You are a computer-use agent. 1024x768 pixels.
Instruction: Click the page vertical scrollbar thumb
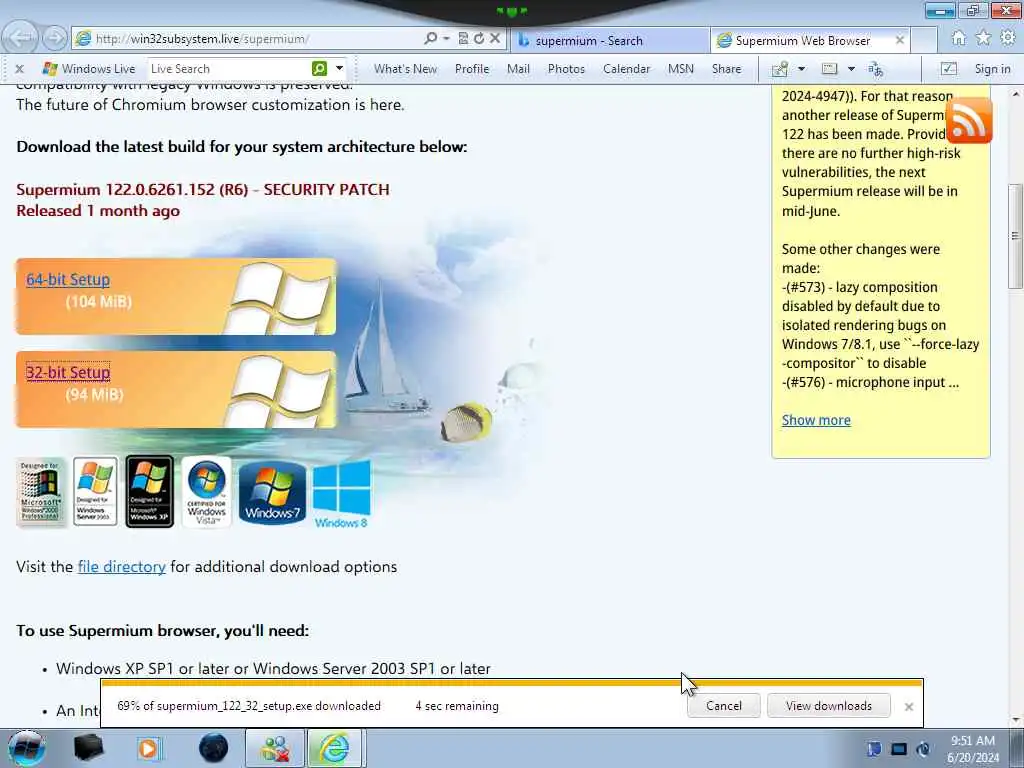1015,235
